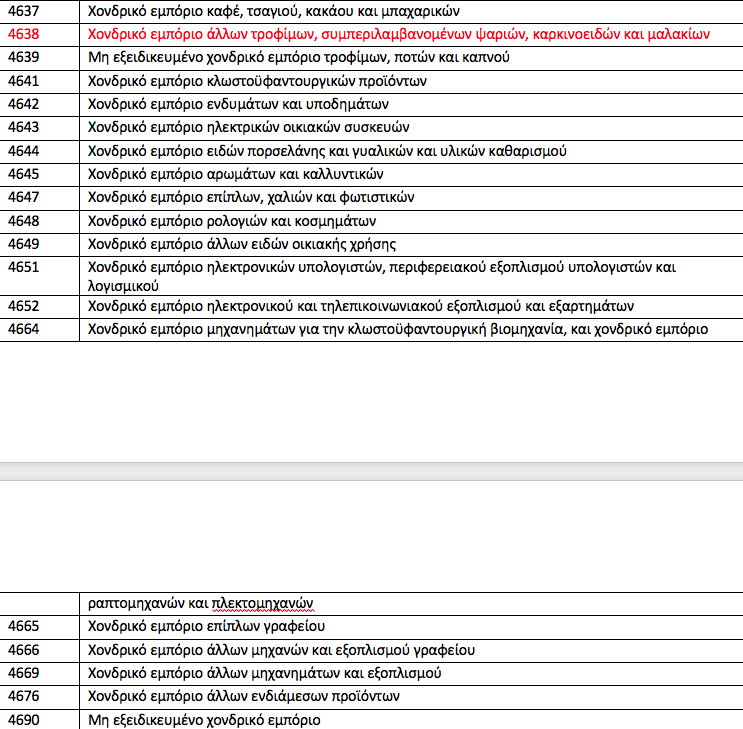Select the row text about 'ειδών πορσελάνης και γυαλικών'
This screenshot has width=743, height=729.
327,151
